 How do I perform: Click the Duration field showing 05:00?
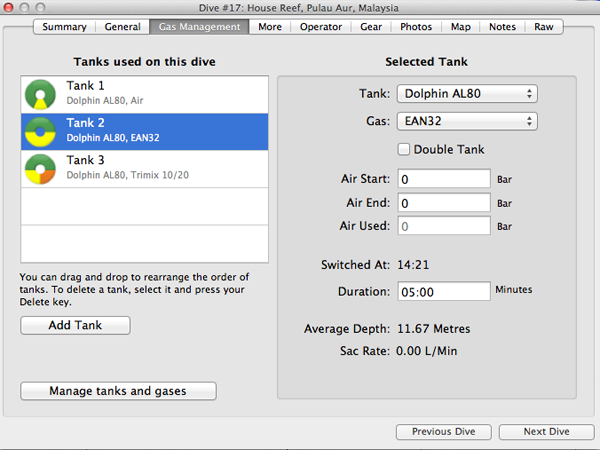[x=444, y=291]
